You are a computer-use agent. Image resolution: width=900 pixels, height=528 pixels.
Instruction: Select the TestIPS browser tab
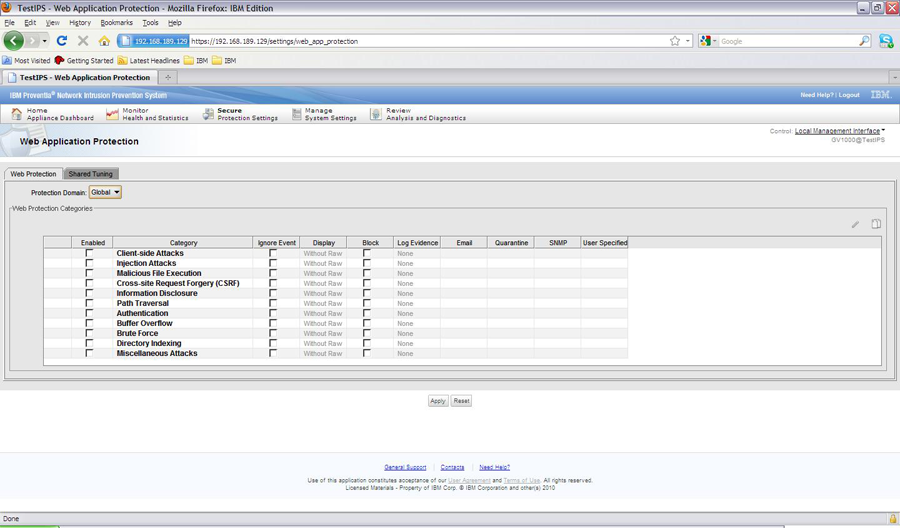[x=79, y=77]
